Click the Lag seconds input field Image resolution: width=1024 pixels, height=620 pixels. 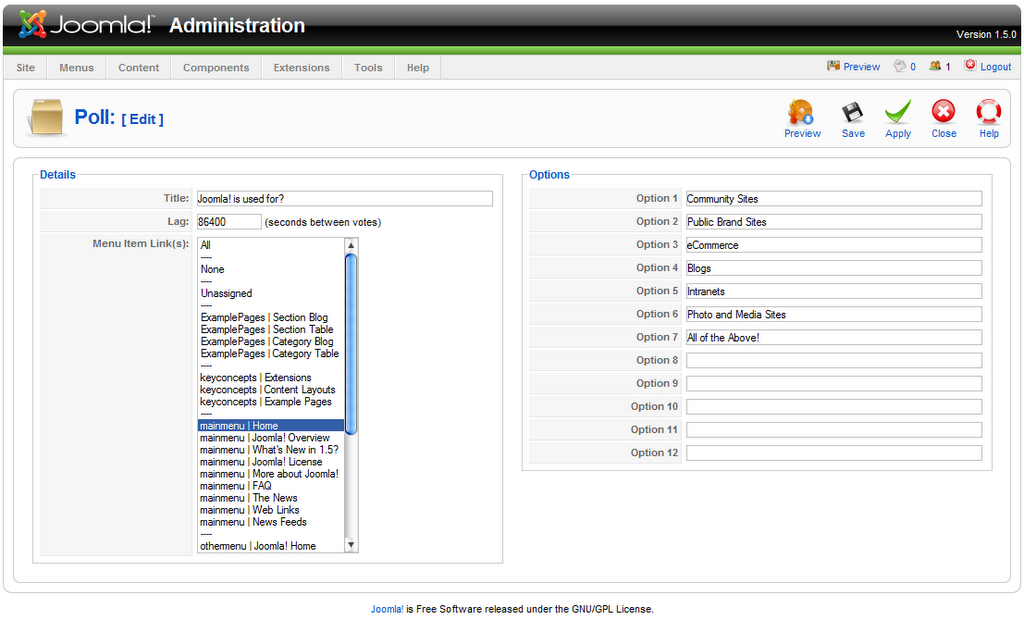pos(229,222)
